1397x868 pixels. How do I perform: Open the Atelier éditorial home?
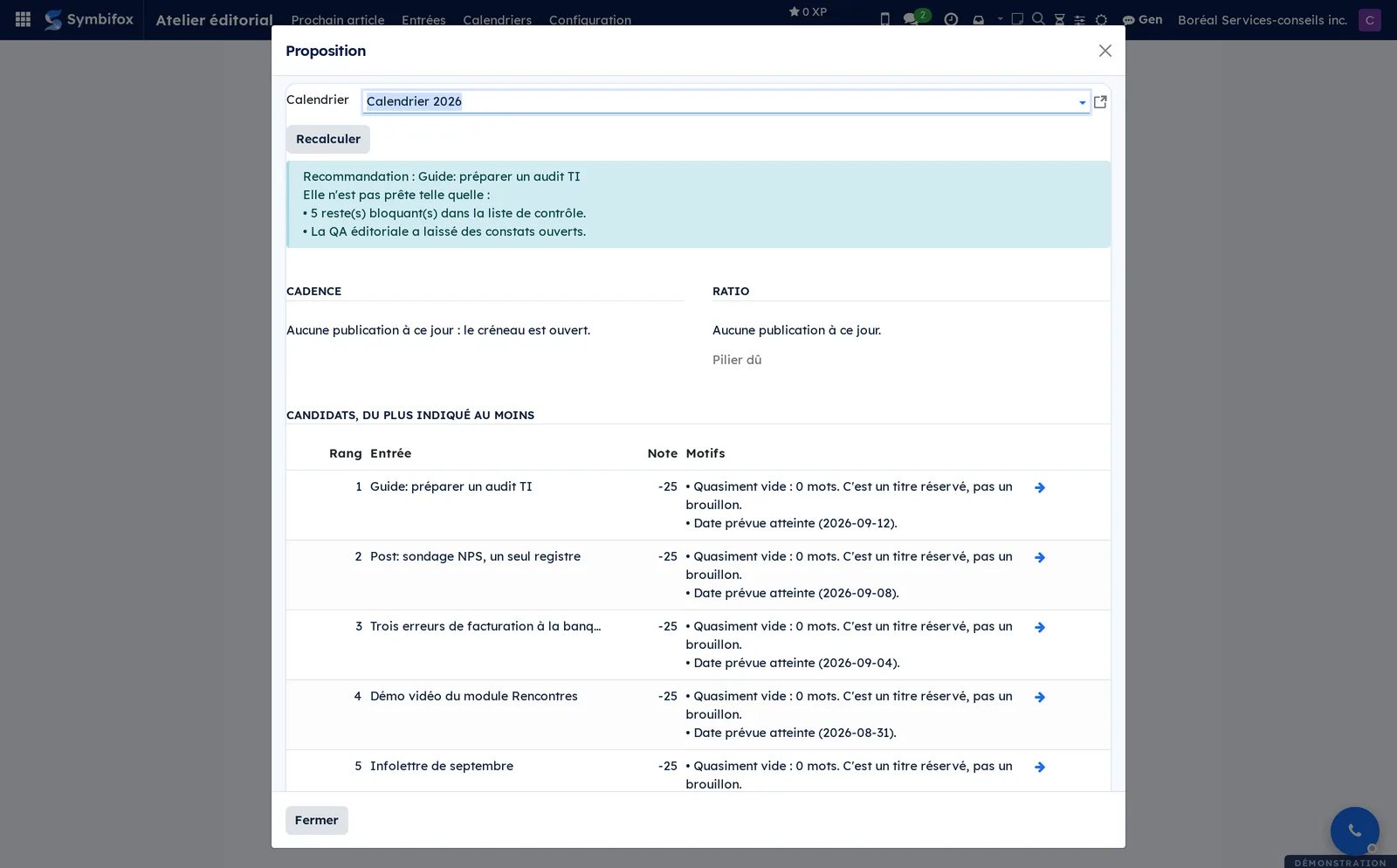pos(214,19)
